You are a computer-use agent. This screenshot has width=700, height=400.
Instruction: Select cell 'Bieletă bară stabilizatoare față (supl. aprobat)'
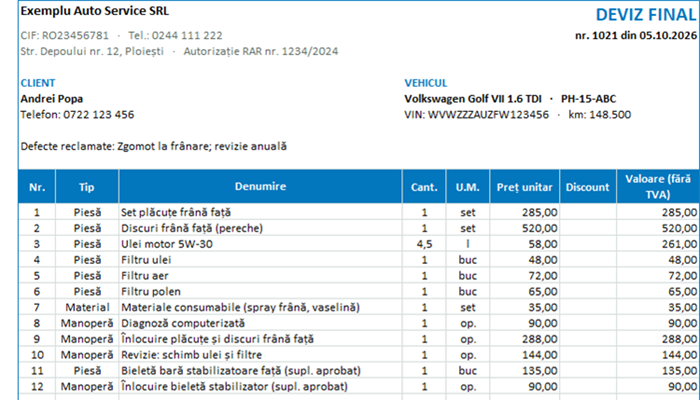click(260, 371)
